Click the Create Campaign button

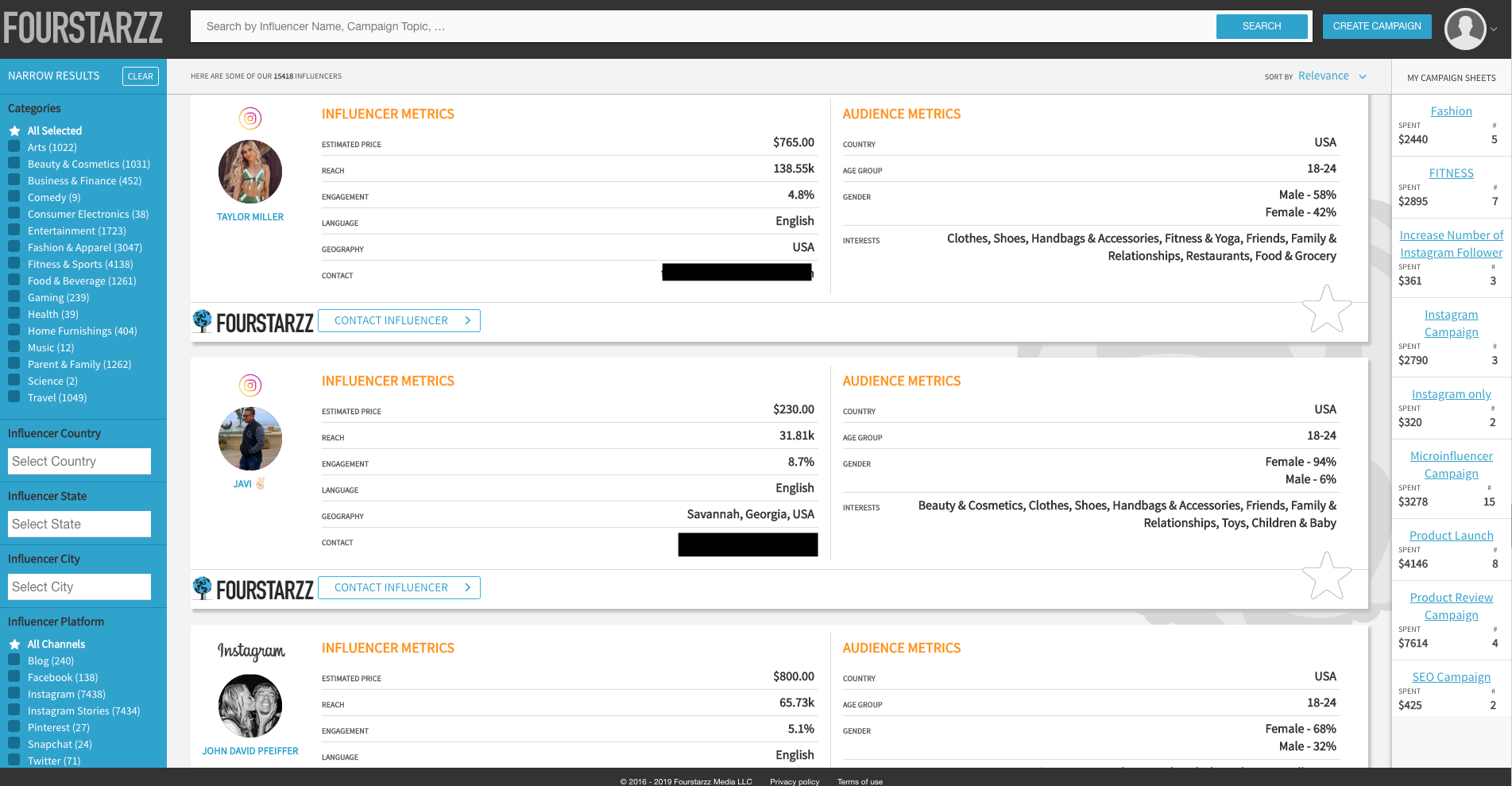coord(1377,26)
